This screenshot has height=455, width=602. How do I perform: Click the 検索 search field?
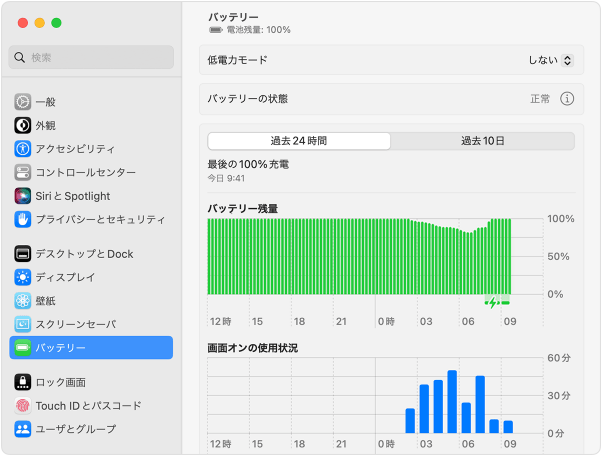[91, 58]
